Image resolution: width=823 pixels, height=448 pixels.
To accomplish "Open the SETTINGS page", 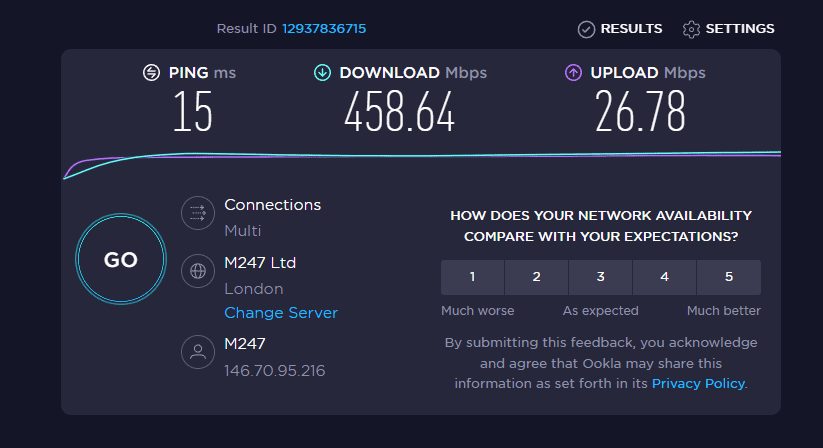I will tap(739, 29).
